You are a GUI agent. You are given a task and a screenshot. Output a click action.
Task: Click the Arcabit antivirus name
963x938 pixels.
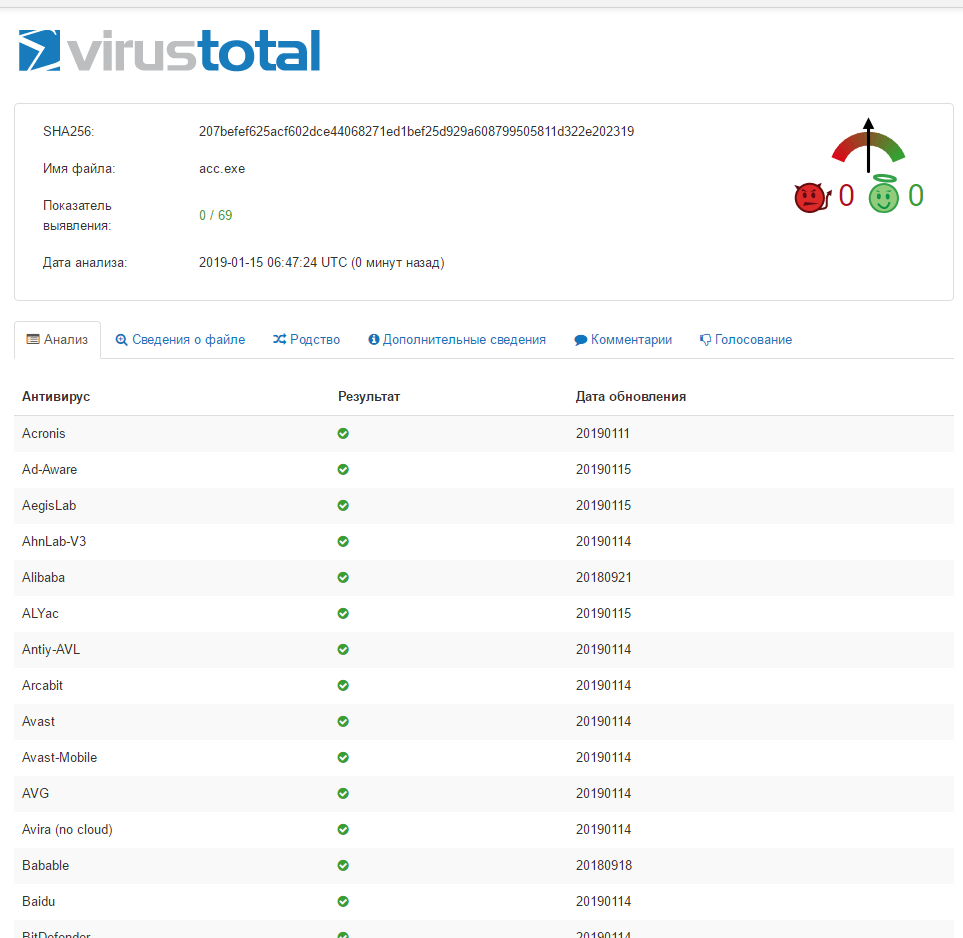point(42,686)
